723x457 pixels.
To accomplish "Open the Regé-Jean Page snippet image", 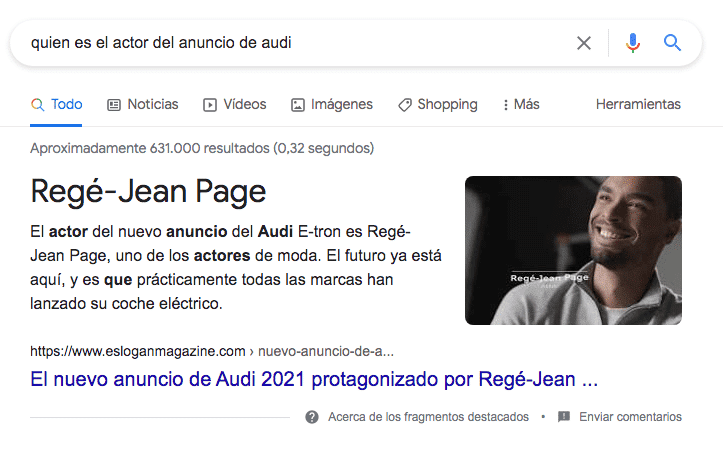I will 573,250.
